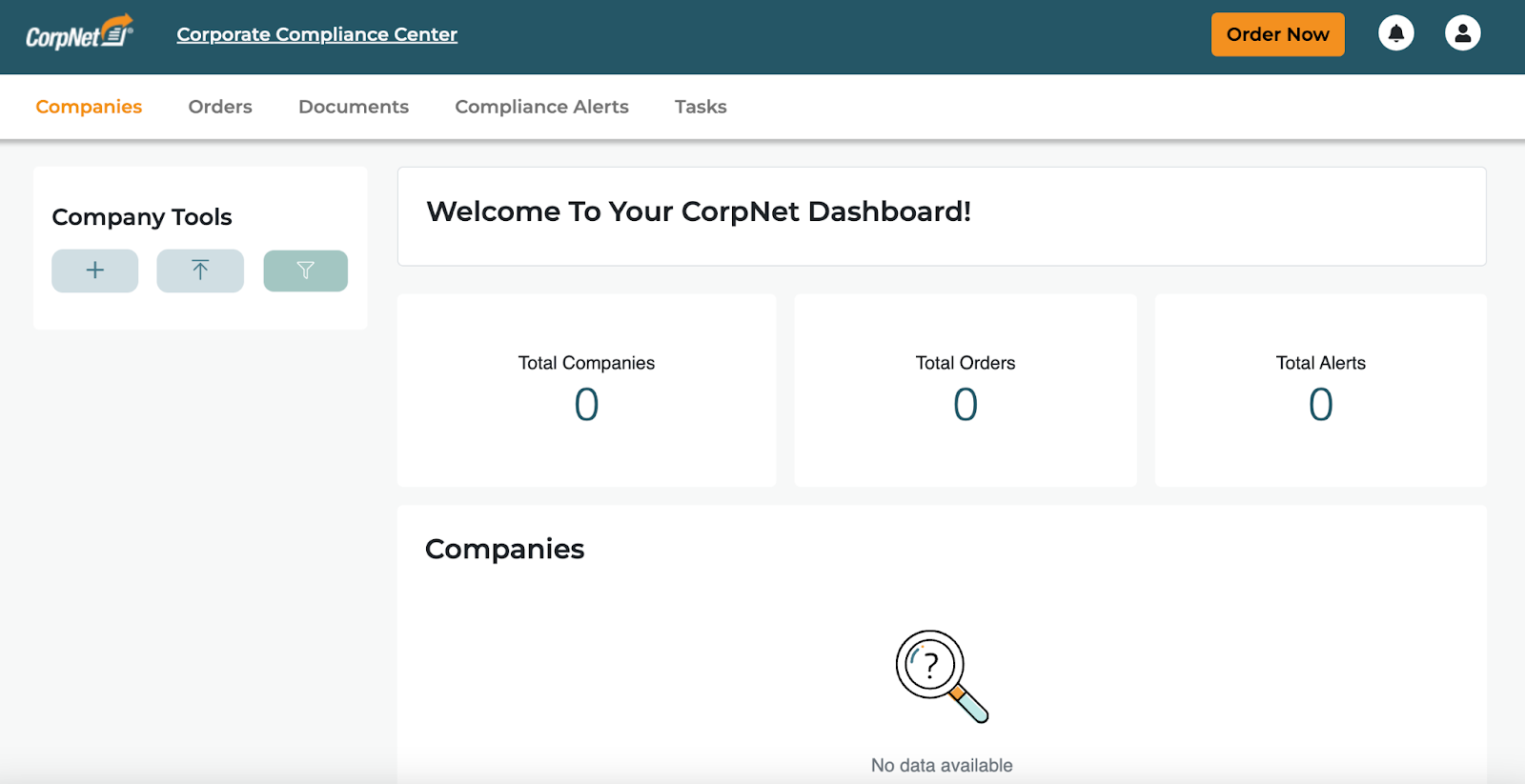The width and height of the screenshot is (1525, 784).
Task: Open the notifications bell icon
Action: pos(1396,33)
